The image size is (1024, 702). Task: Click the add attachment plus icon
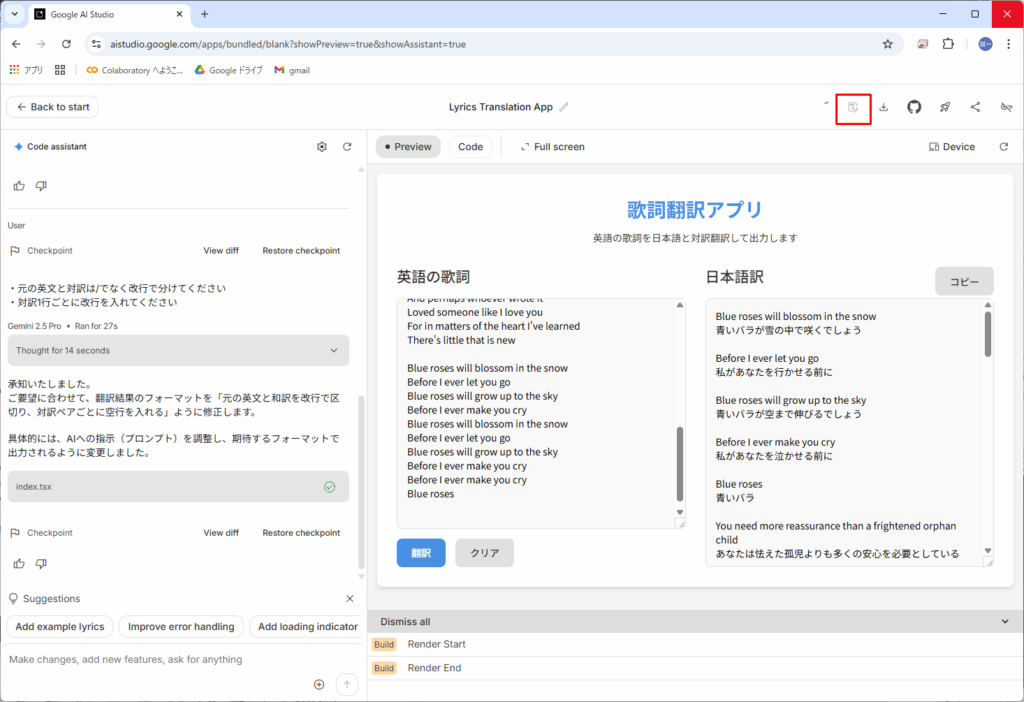(x=319, y=684)
